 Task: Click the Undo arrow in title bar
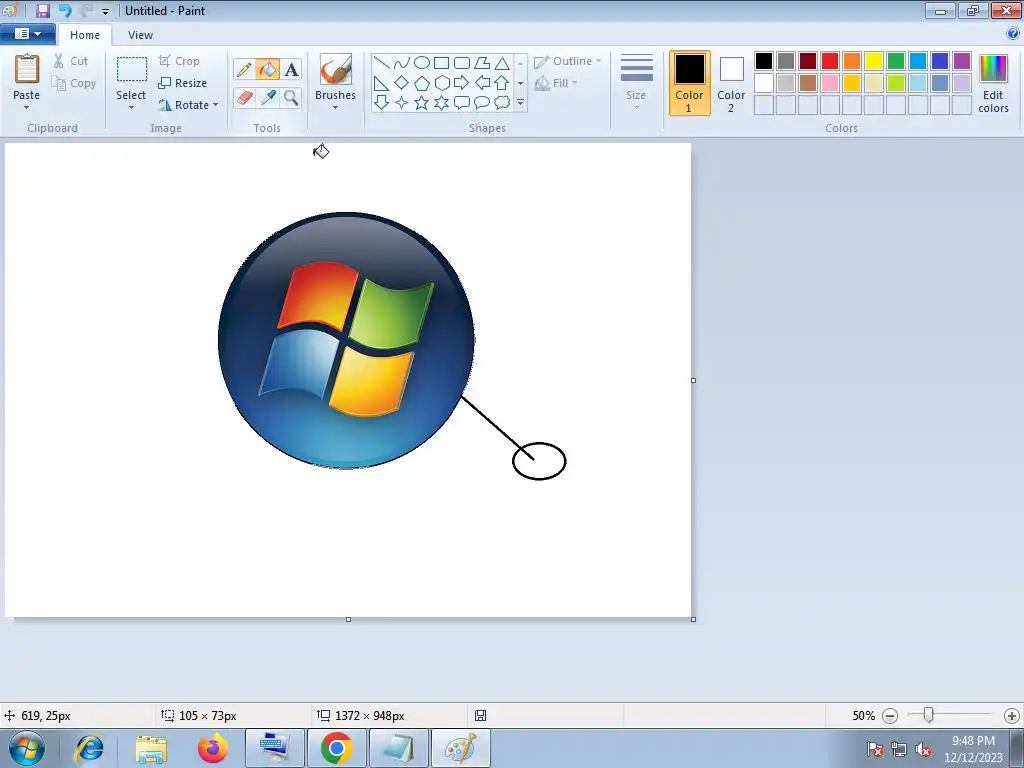click(65, 10)
